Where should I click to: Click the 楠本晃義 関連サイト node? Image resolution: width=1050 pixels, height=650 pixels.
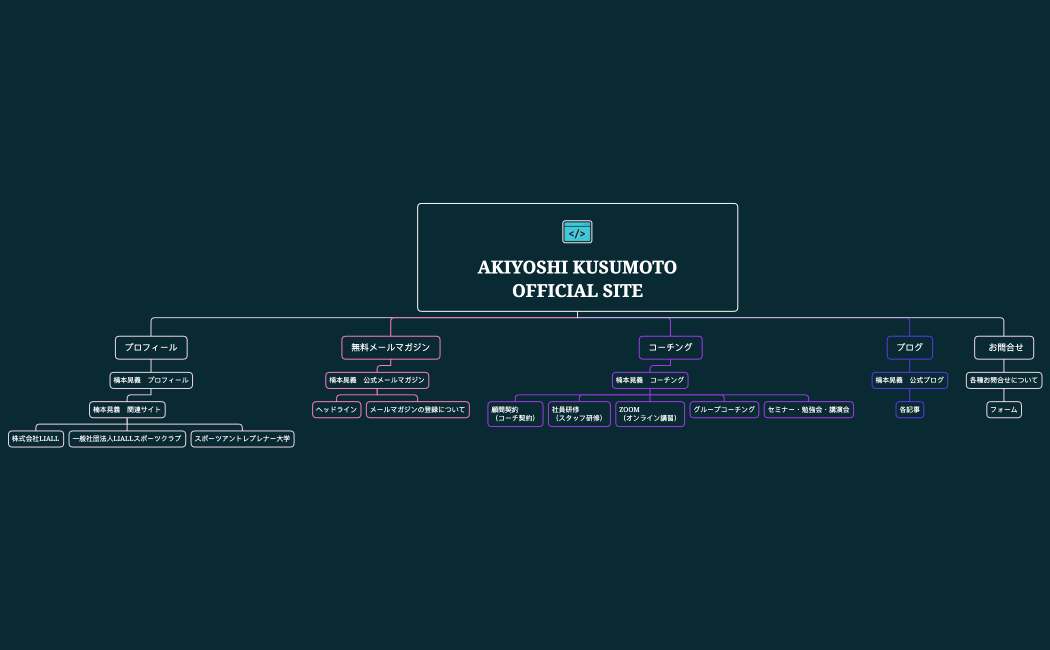[x=127, y=410]
